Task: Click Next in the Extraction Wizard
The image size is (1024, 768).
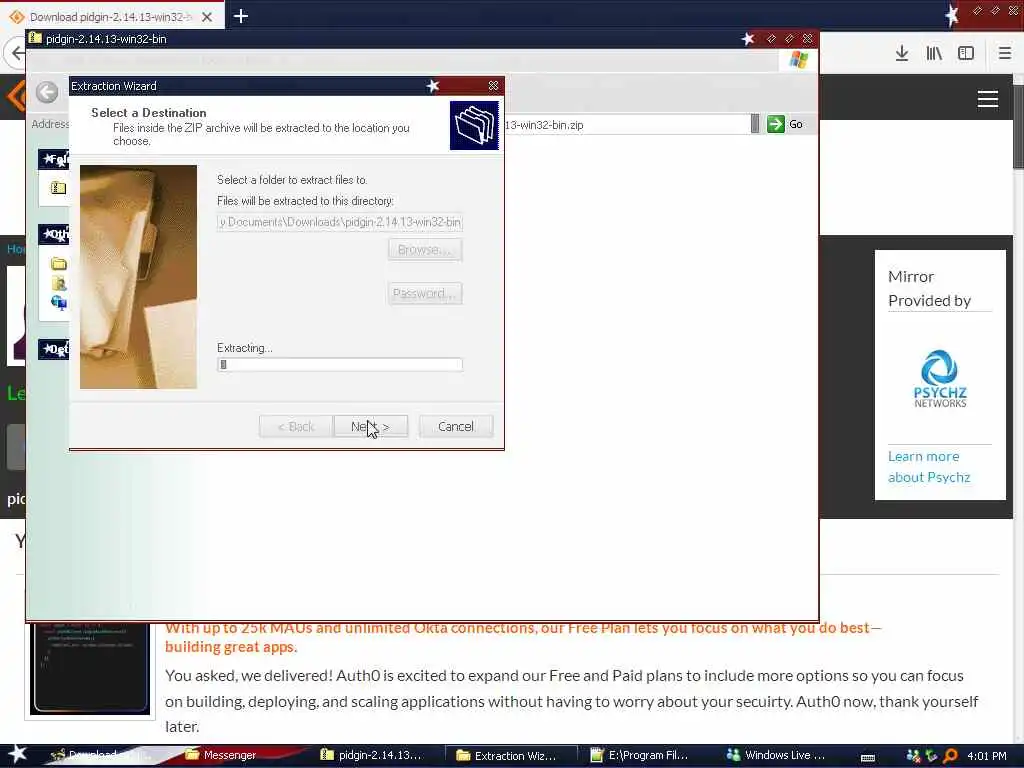Action: pyautogui.click(x=370, y=426)
